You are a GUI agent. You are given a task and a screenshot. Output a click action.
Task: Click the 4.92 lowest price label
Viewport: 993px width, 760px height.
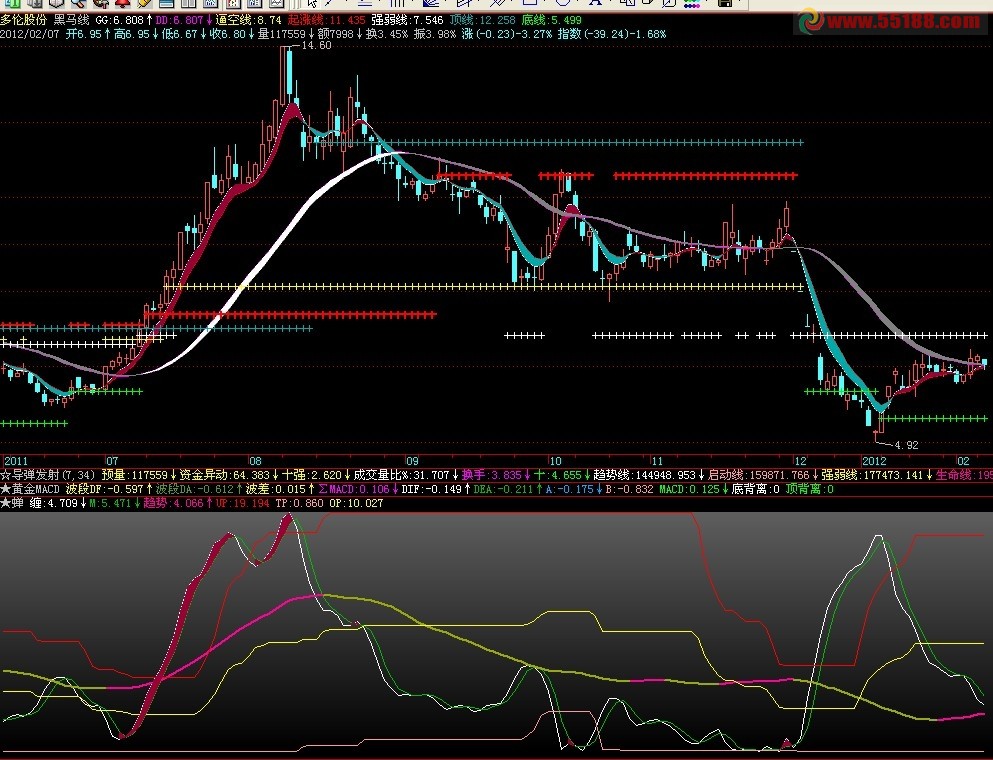click(x=906, y=445)
